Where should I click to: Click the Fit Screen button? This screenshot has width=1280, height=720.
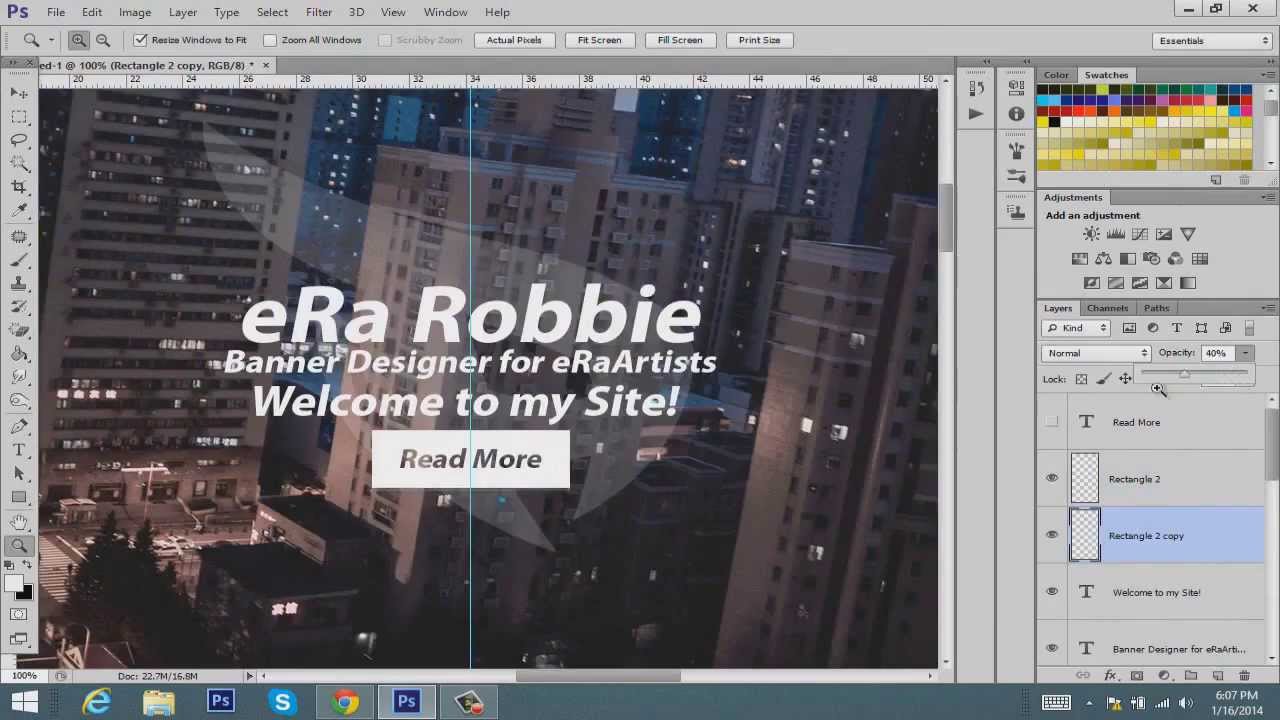tap(599, 40)
